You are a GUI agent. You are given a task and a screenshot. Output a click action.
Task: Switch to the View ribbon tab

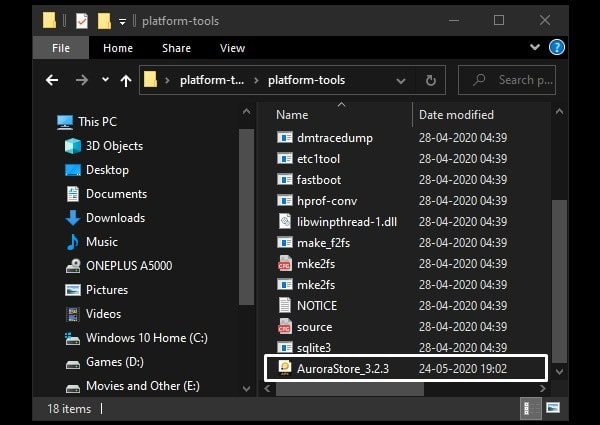232,48
